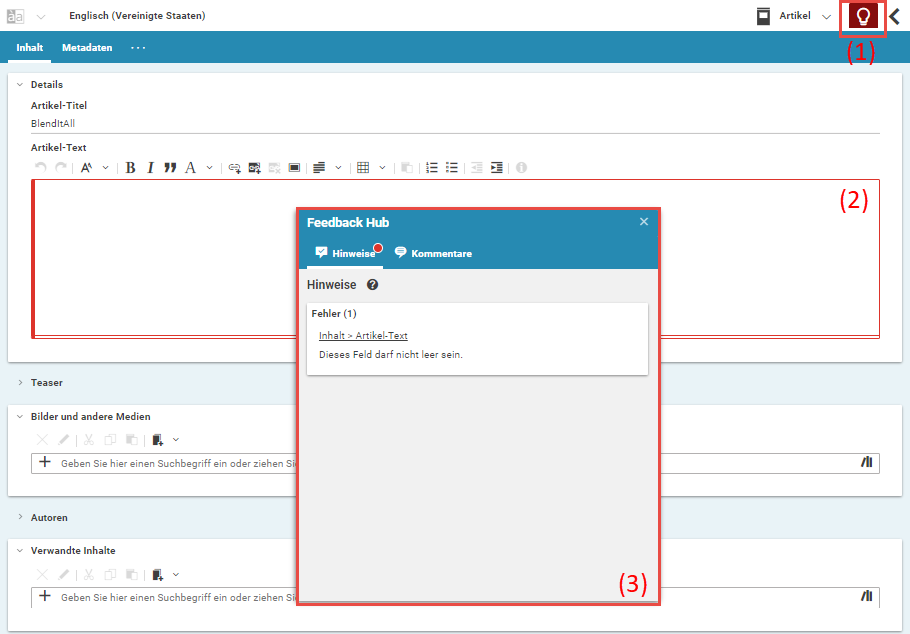
Task: Switch to the Metadaten tab
Action: (x=86, y=47)
